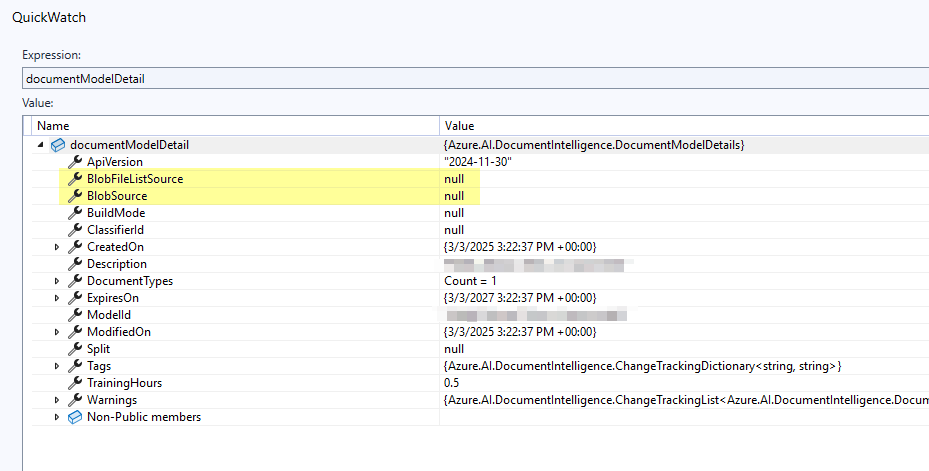Image resolution: width=929 pixels, height=471 pixels.
Task: Select the ExpiresOn property name
Action: pyautogui.click(x=113, y=297)
